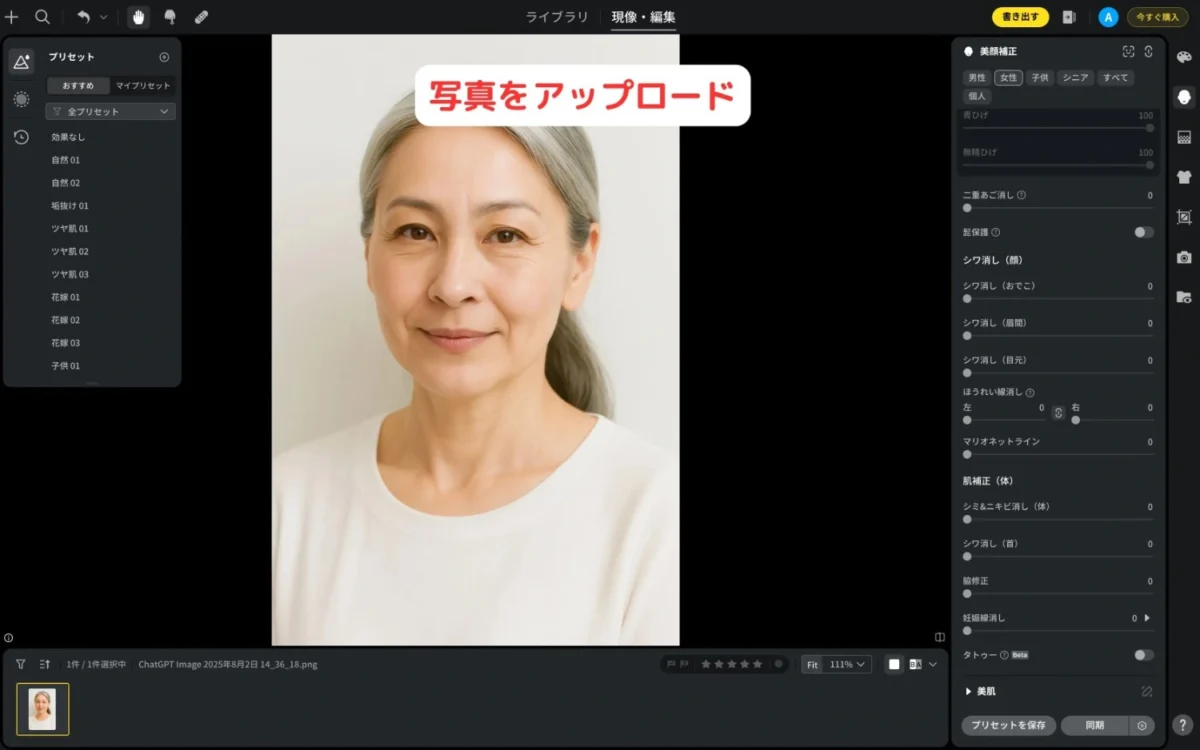1200x750 pixels.
Task: Click the 同期 sync button
Action: pos(1095,726)
